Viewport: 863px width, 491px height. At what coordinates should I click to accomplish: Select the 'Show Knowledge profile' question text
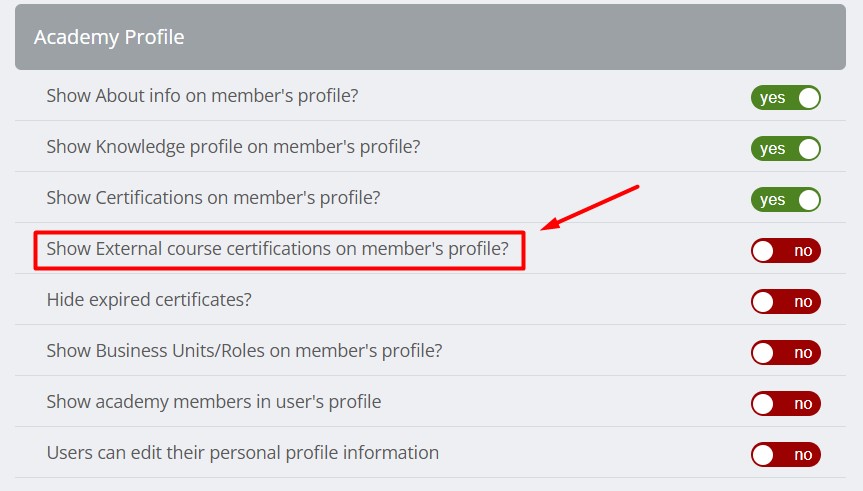click(x=233, y=147)
